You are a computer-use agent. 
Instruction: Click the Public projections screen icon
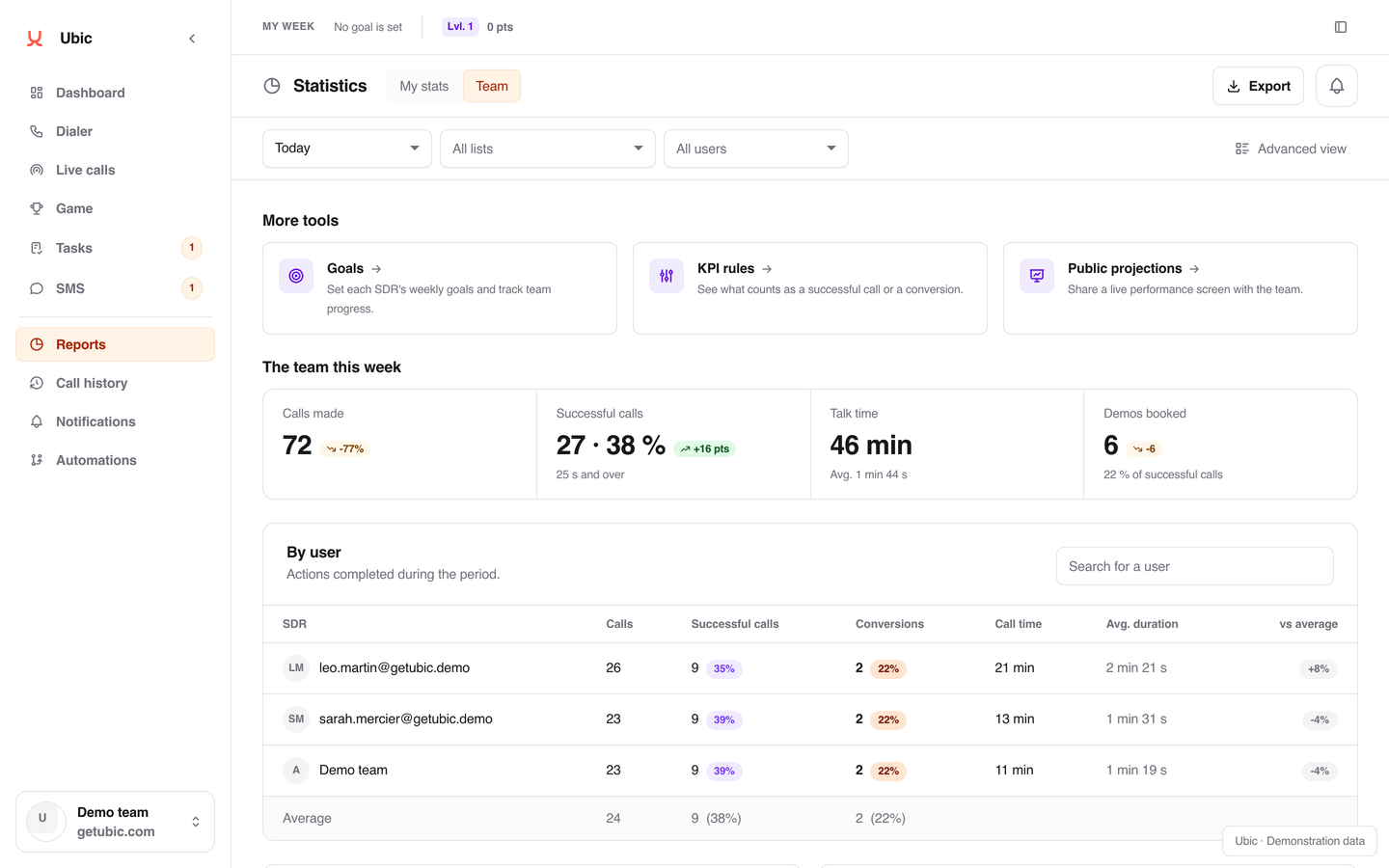coord(1037,276)
